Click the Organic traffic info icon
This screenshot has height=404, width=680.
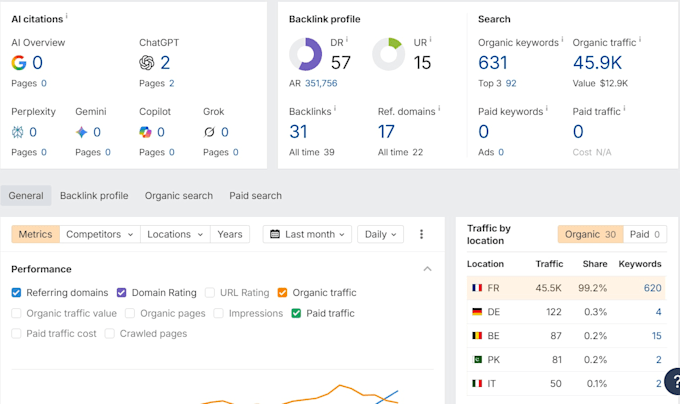point(640,40)
